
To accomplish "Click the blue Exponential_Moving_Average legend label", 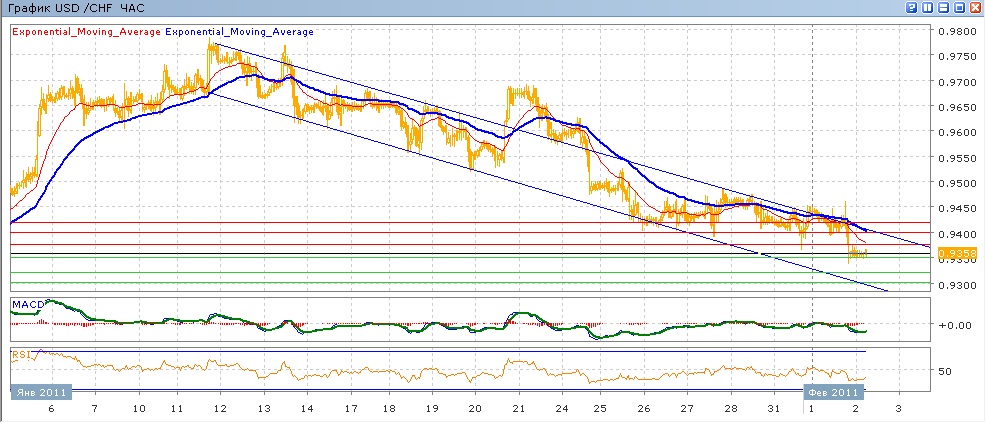I will click(x=240, y=32).
